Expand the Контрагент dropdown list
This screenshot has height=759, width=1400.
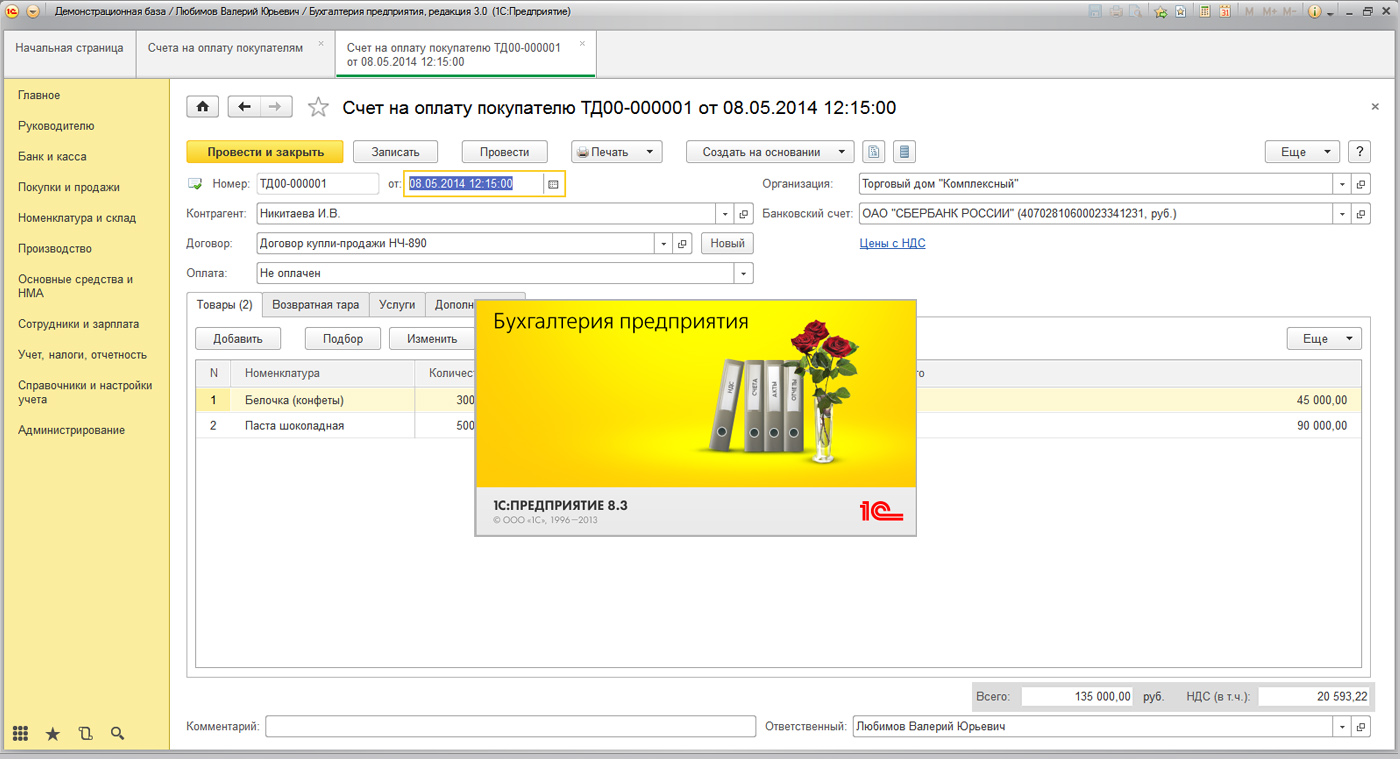click(x=725, y=214)
